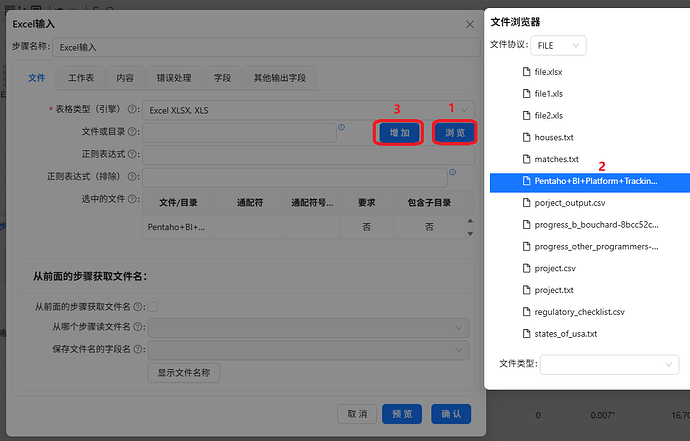Enable 从前面的步骤获取文件名 checkbox

[153, 307]
